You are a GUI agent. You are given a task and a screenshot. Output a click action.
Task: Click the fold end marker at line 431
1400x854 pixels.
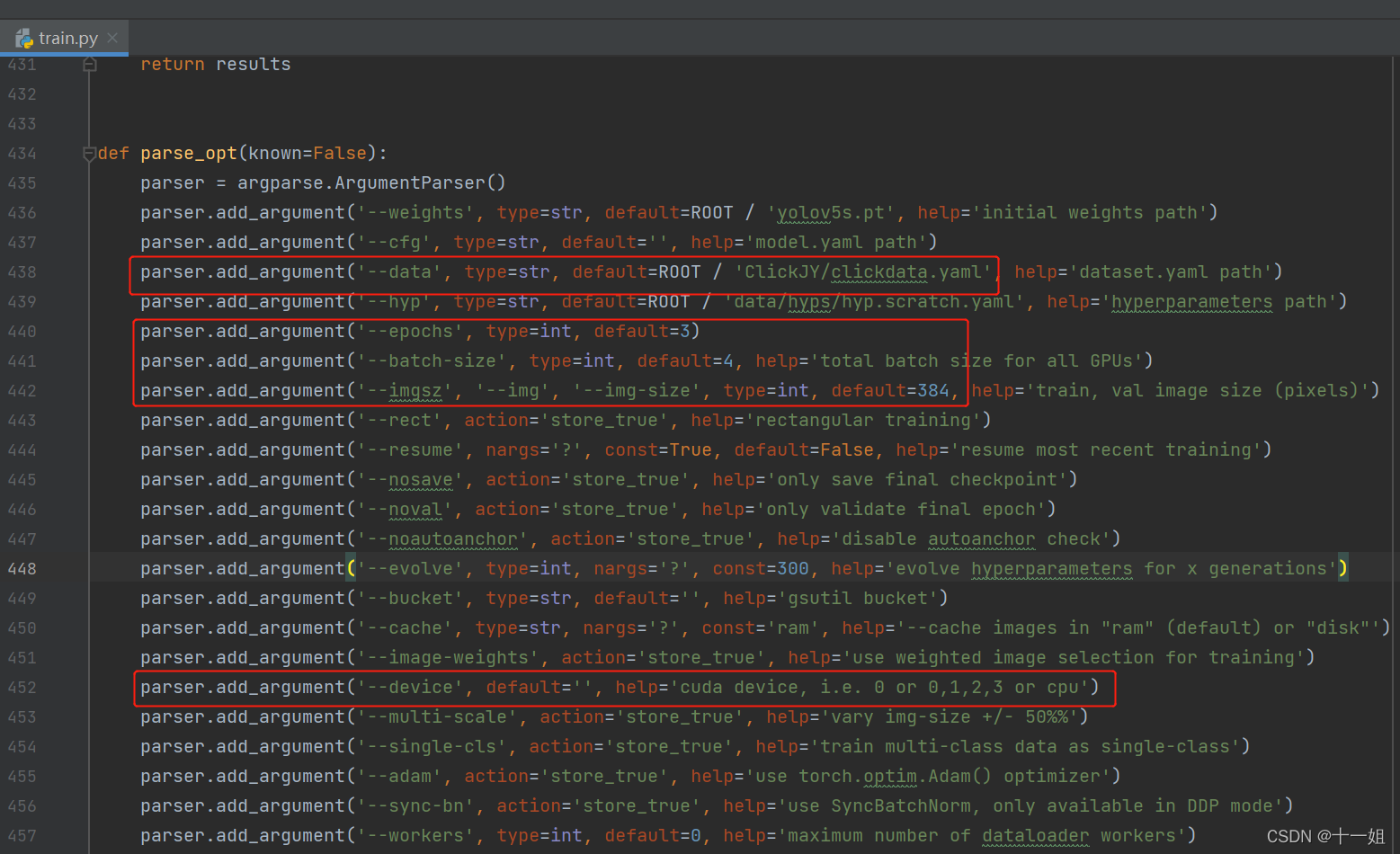[x=89, y=65]
